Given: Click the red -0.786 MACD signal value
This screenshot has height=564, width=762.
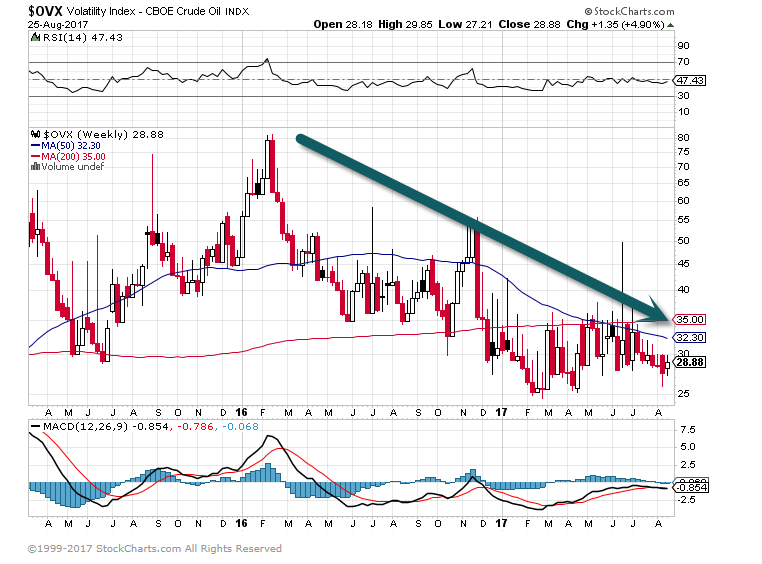Looking at the screenshot, I should tap(196, 427).
